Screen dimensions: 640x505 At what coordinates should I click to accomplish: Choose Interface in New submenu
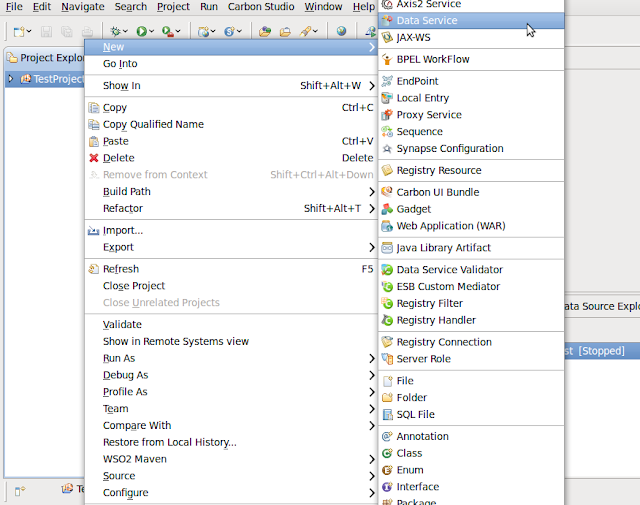point(471,487)
